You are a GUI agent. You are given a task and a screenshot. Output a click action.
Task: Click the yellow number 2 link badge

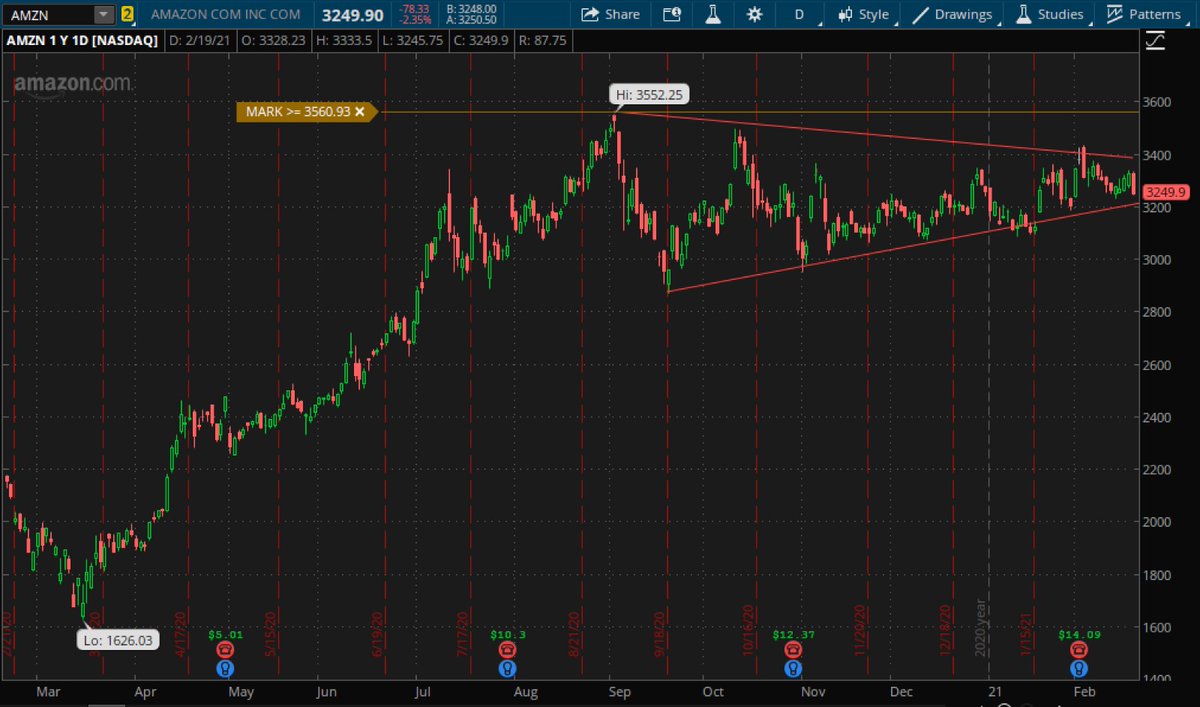[x=127, y=15]
